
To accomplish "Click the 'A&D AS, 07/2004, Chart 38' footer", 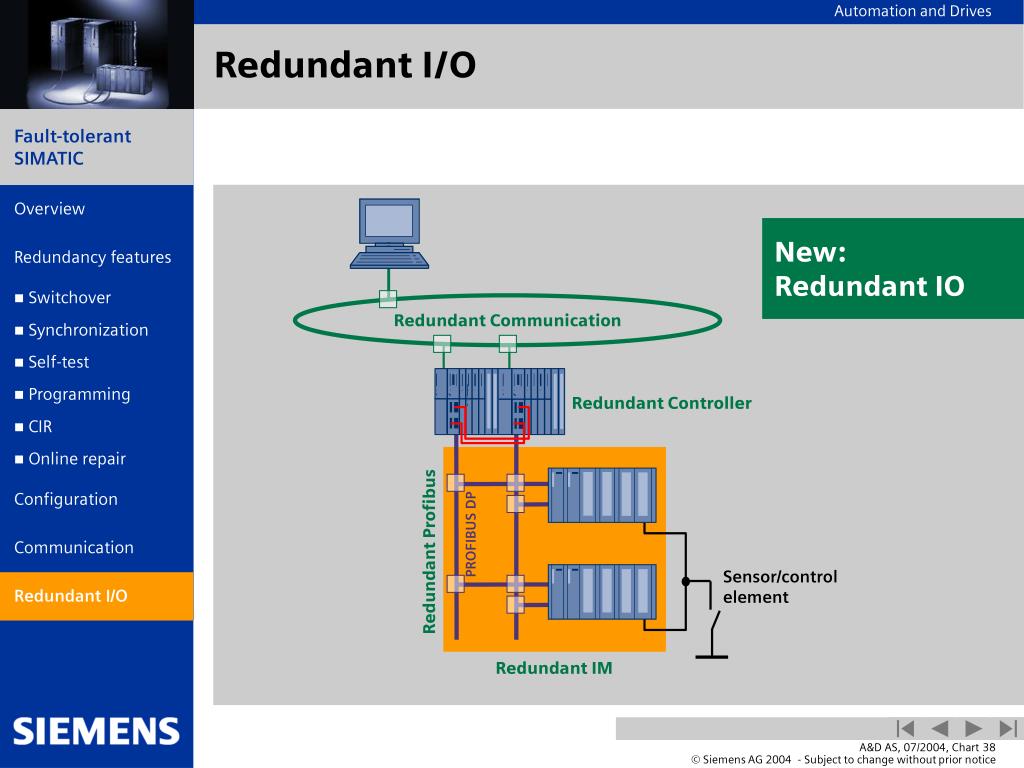I will coord(927,747).
